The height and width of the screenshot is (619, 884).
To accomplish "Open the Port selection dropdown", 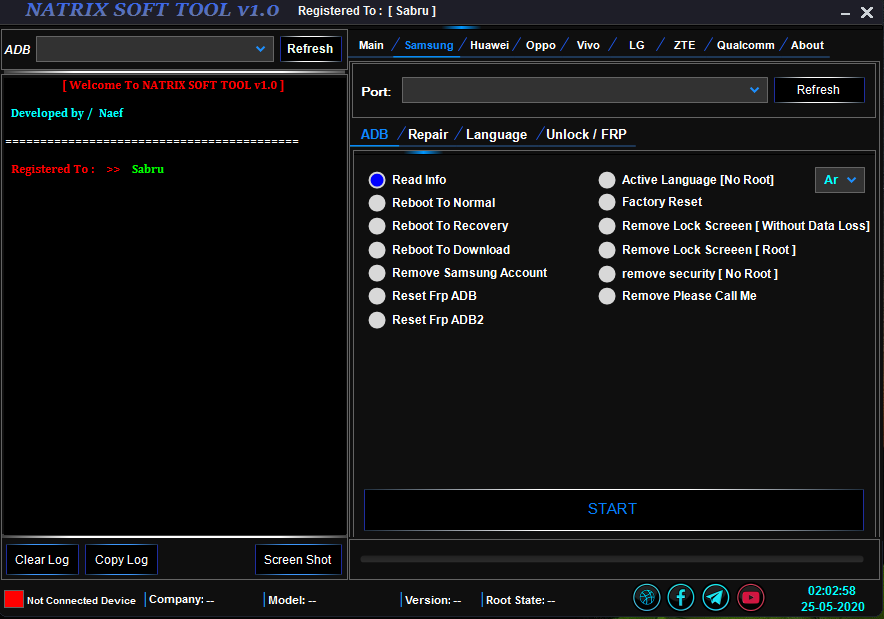I will click(585, 90).
